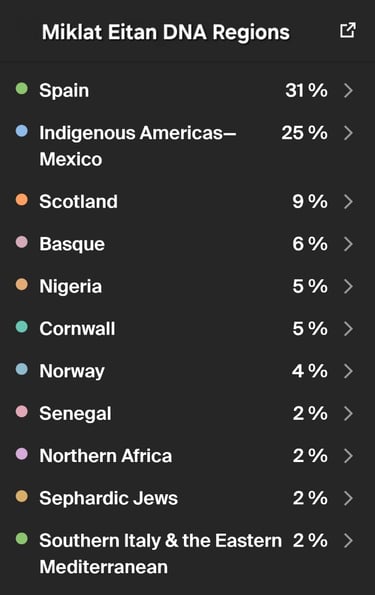
Task: Expand the Spain region chevron
Action: pos(348,90)
